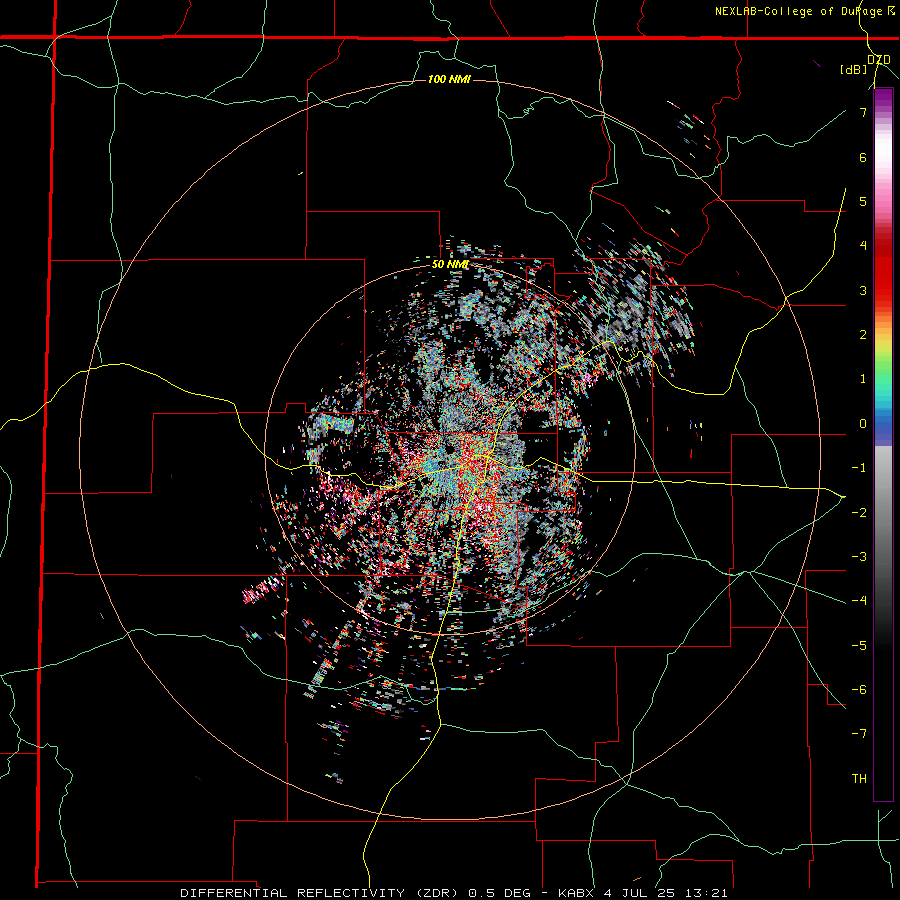This screenshot has width=900, height=900.
Task: Click the 7 value on color scale
Action: [x=863, y=112]
